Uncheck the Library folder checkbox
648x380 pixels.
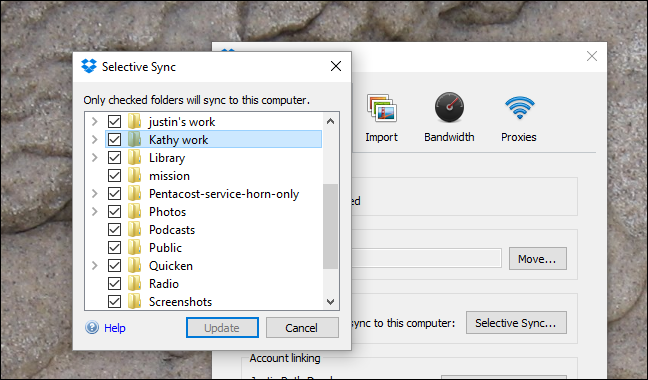pyautogui.click(x=114, y=157)
